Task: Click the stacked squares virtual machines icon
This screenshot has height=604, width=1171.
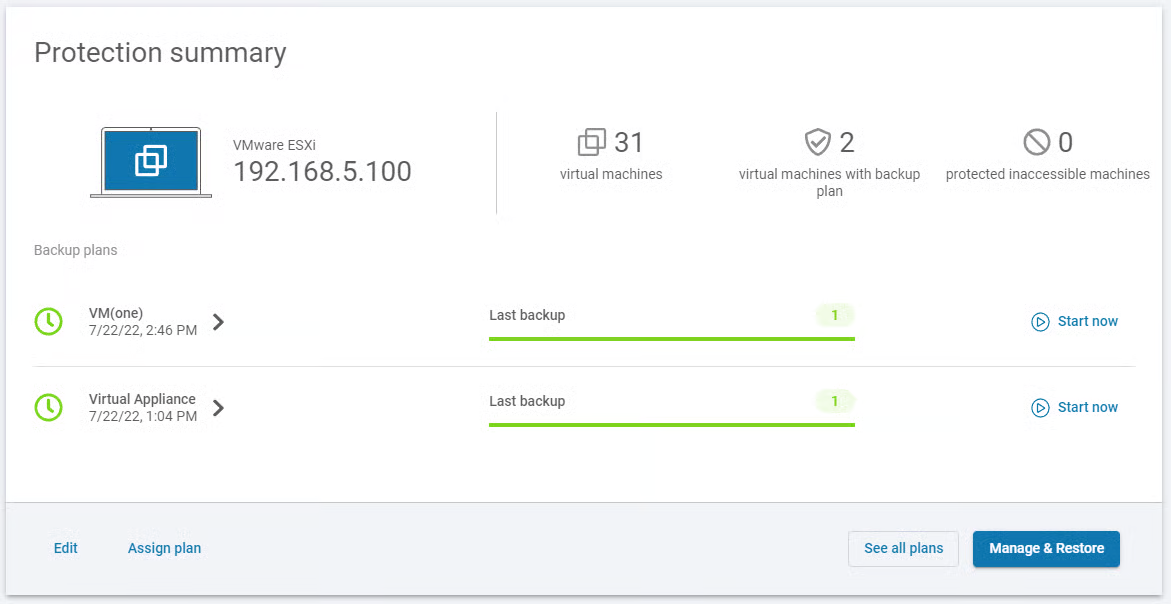Action: (592, 143)
